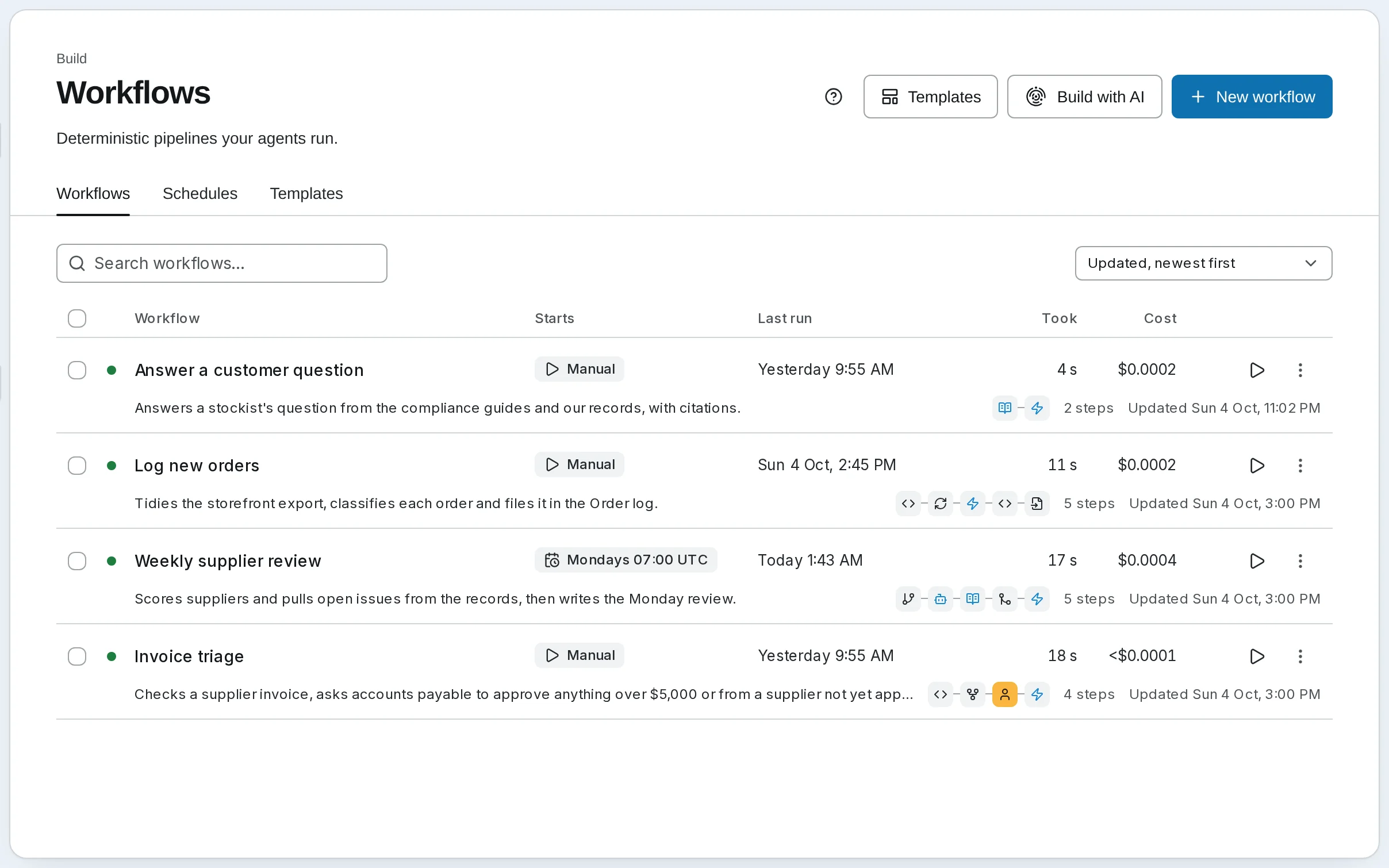
Task: Create a New workflow
Action: pyautogui.click(x=1252, y=97)
